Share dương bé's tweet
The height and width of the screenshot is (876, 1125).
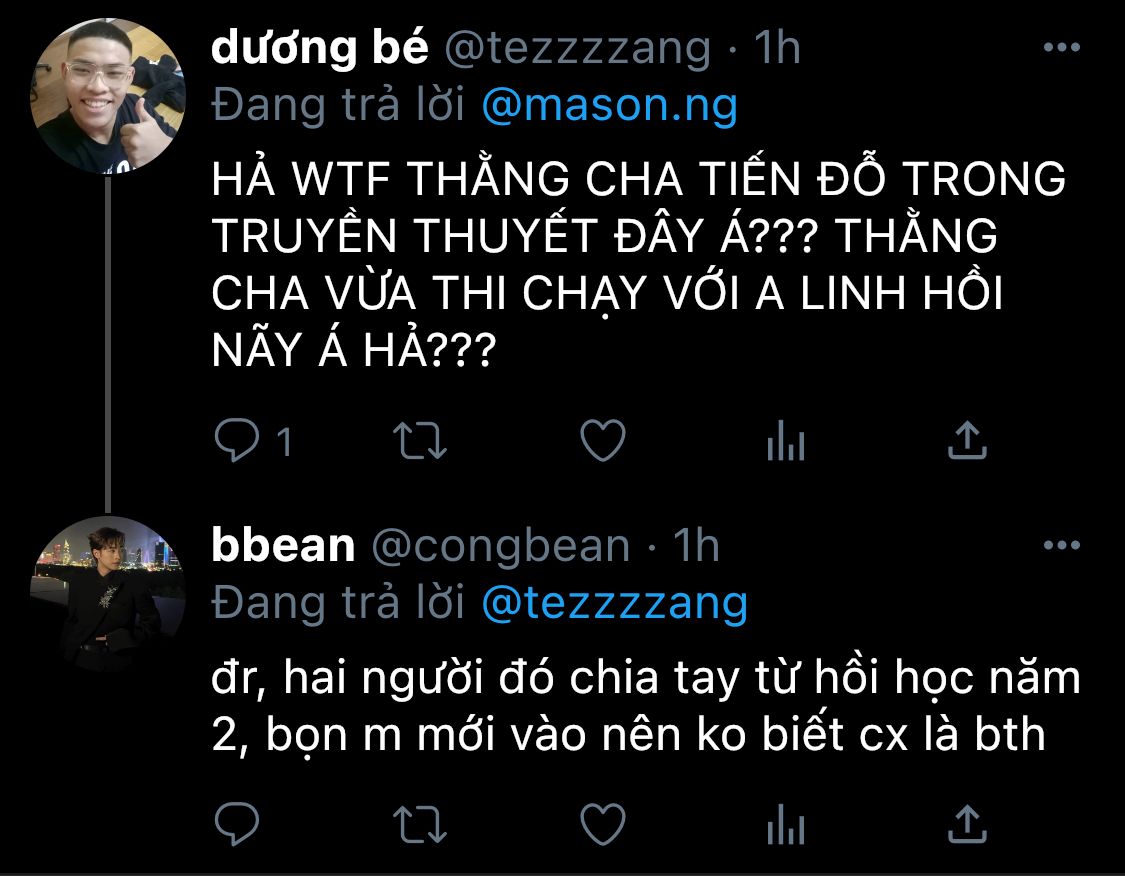click(967, 439)
